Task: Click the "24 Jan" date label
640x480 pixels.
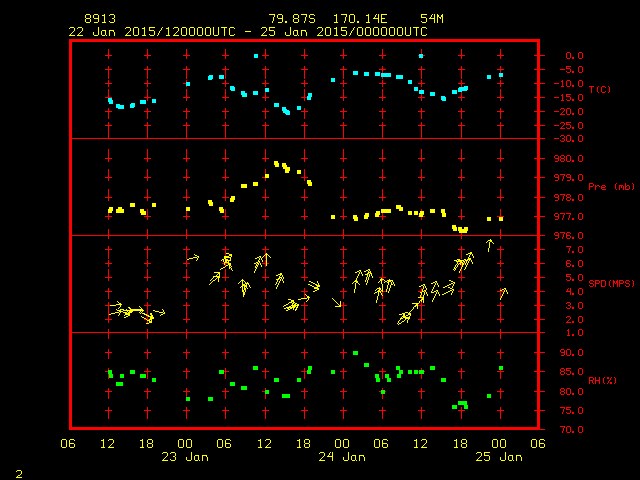Action: click(342, 457)
